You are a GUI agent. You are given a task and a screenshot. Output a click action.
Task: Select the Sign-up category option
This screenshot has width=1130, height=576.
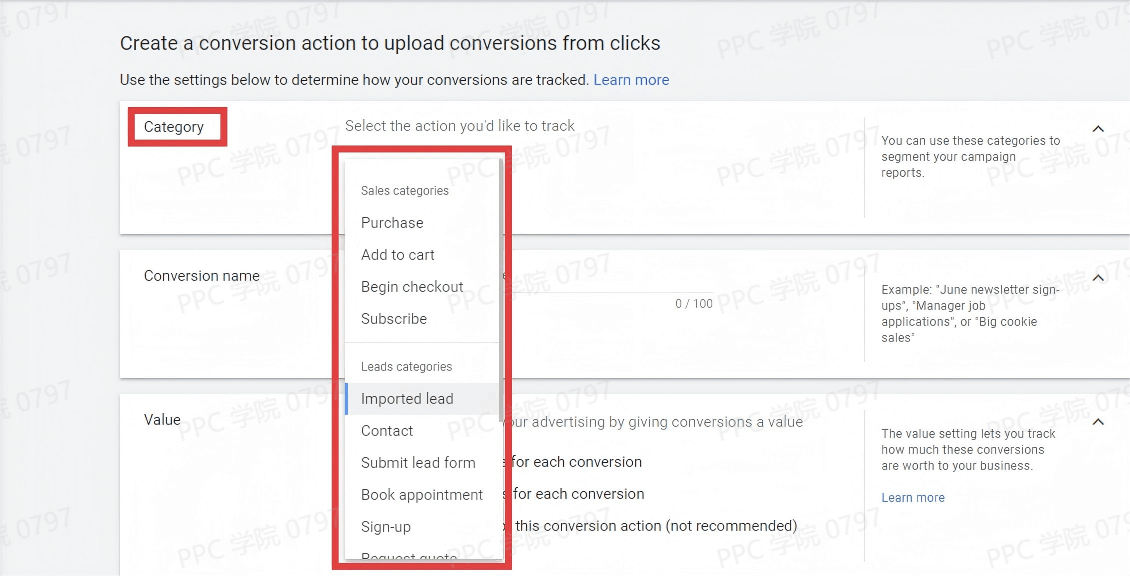pos(386,527)
